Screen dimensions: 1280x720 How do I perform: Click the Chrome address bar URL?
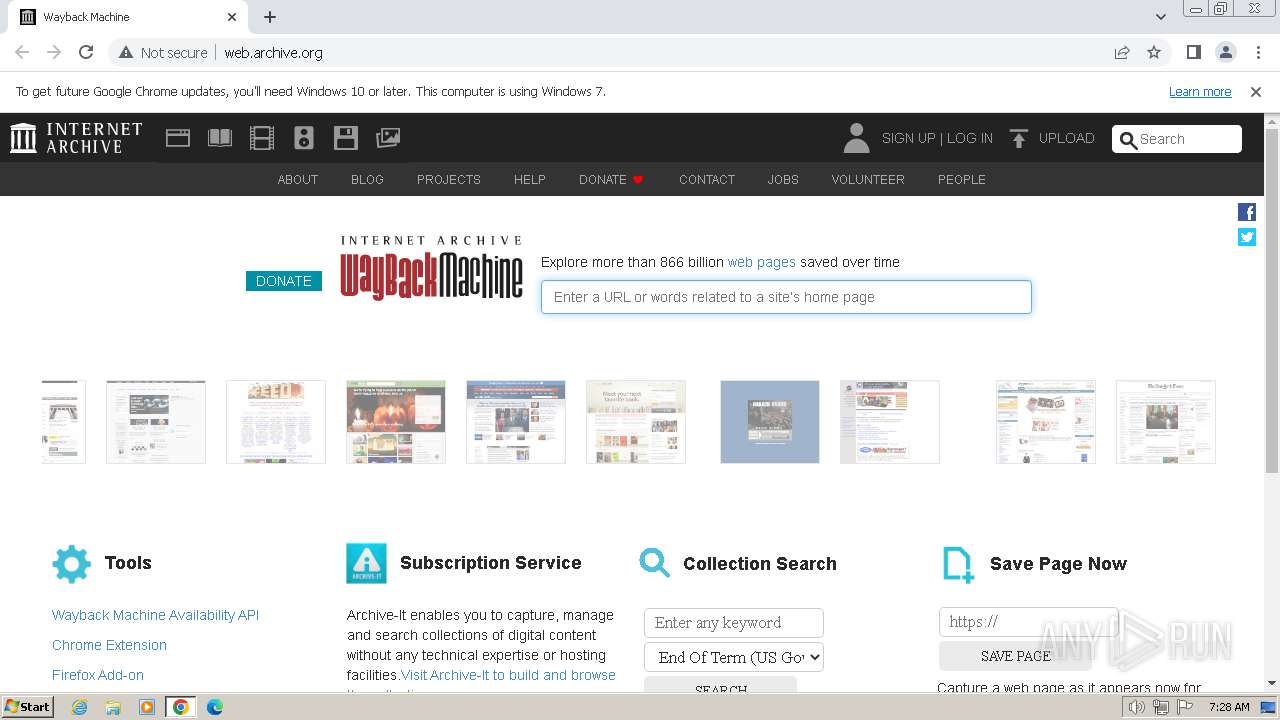tap(273, 53)
